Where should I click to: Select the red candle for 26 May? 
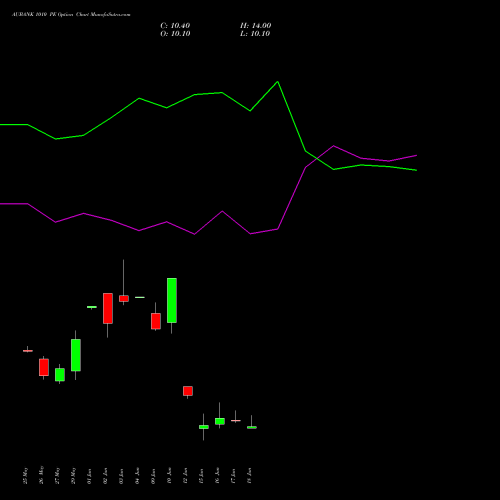click(44, 367)
